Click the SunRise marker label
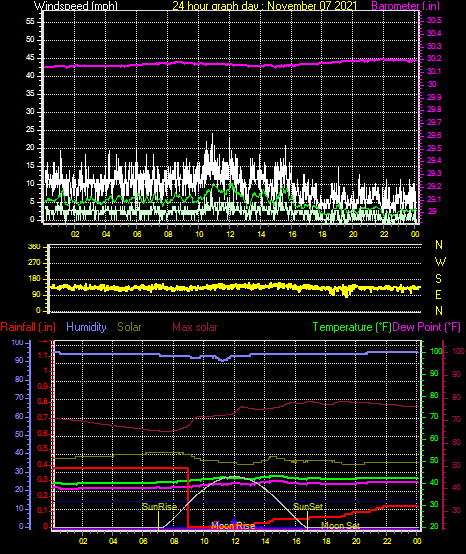The height and width of the screenshot is (554, 466). coord(159,507)
